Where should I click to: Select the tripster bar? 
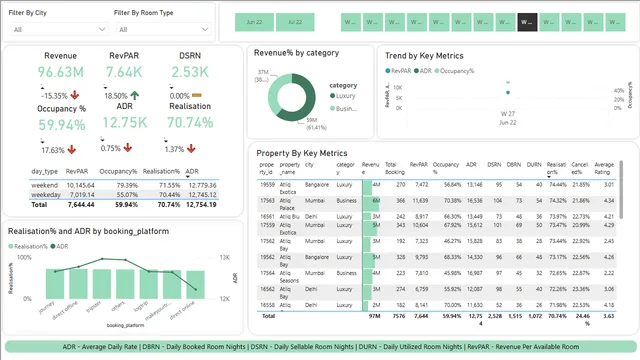(x=102, y=284)
